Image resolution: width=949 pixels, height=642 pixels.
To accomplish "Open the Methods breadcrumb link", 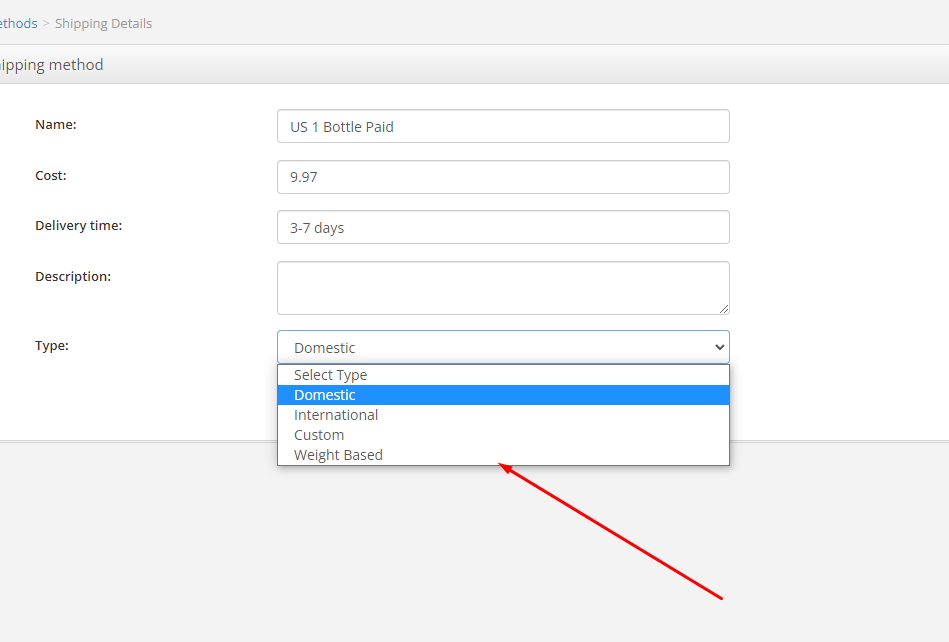I will [18, 24].
